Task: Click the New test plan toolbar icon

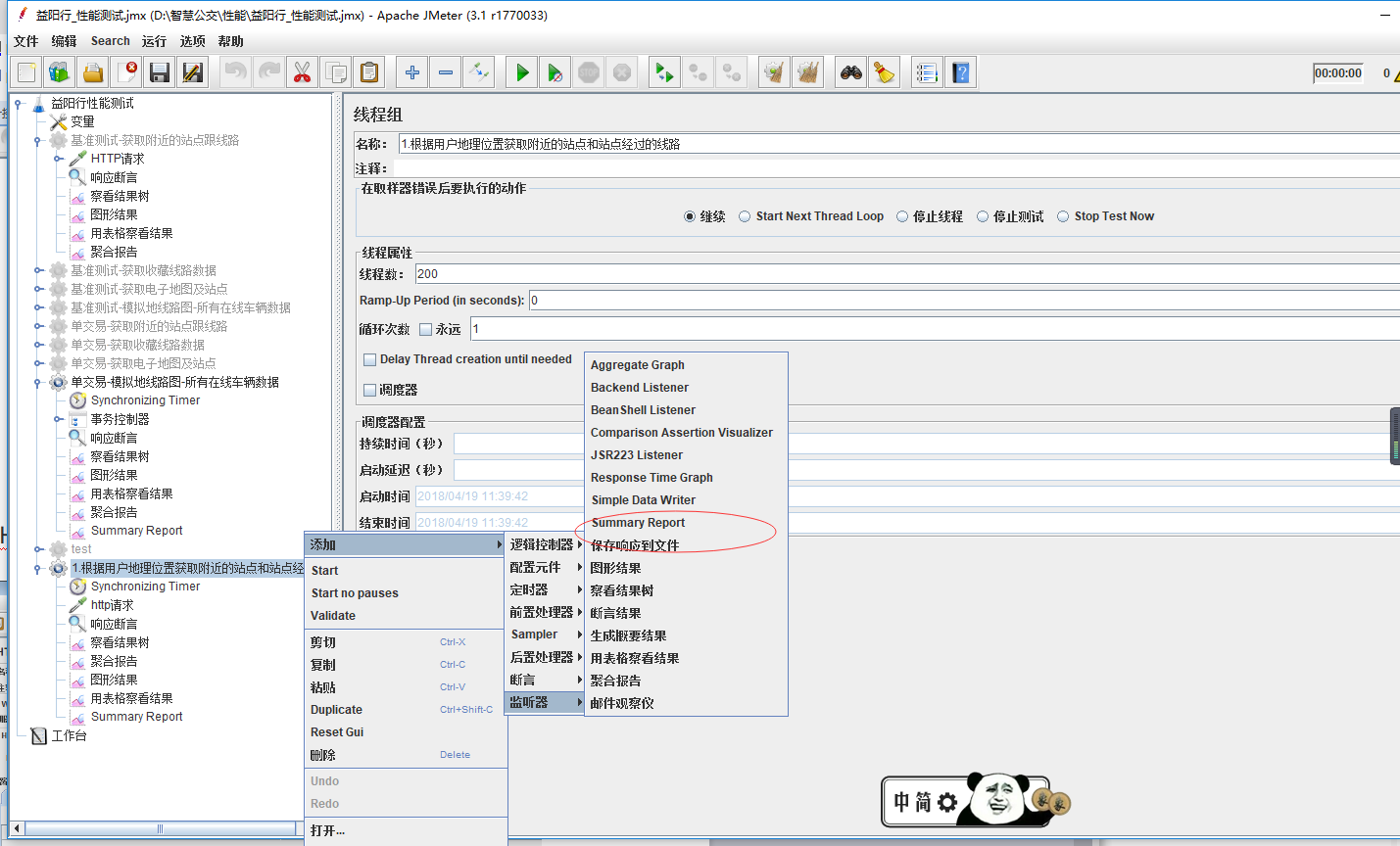Action: pos(26,72)
